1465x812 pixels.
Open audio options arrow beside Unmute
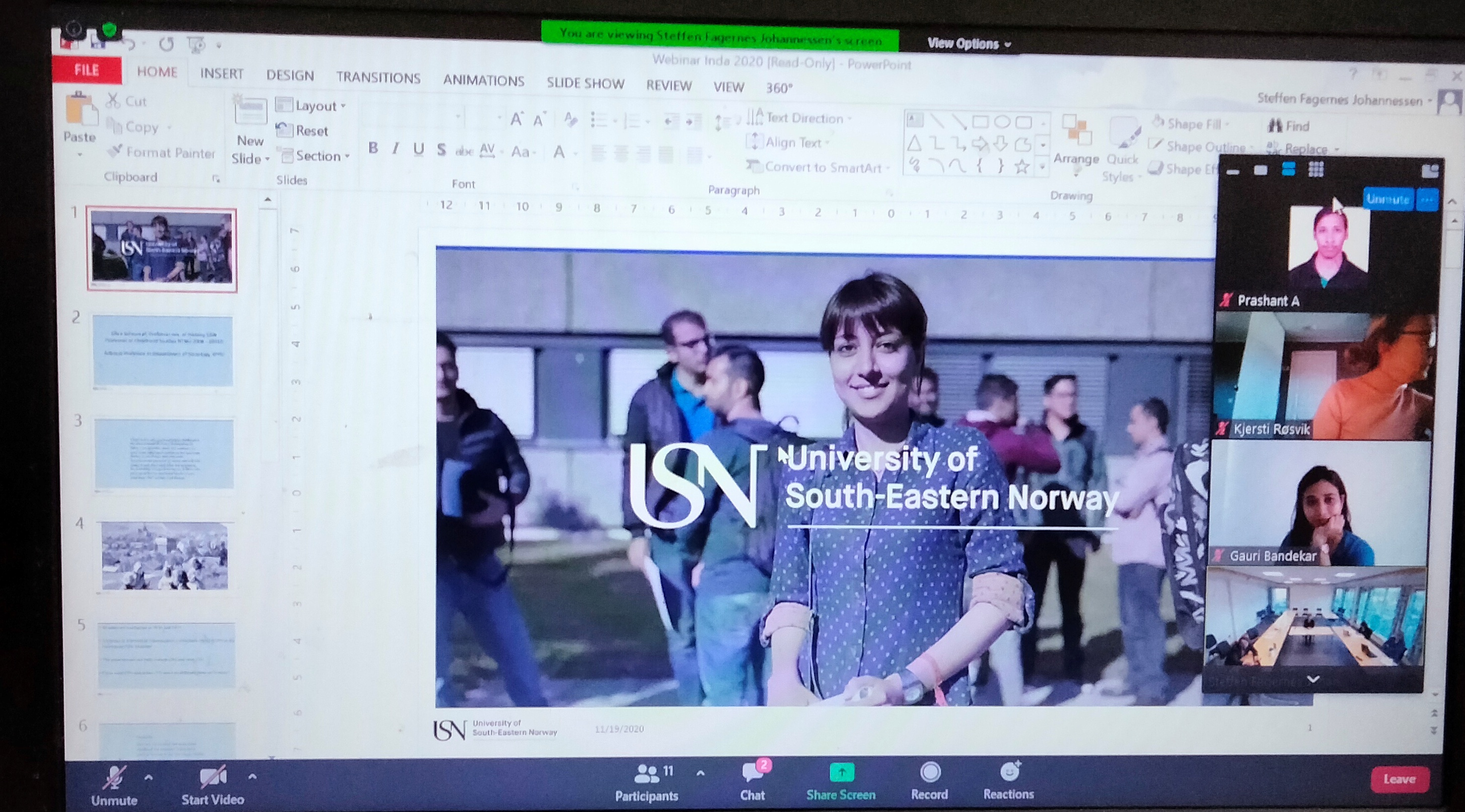[149, 777]
